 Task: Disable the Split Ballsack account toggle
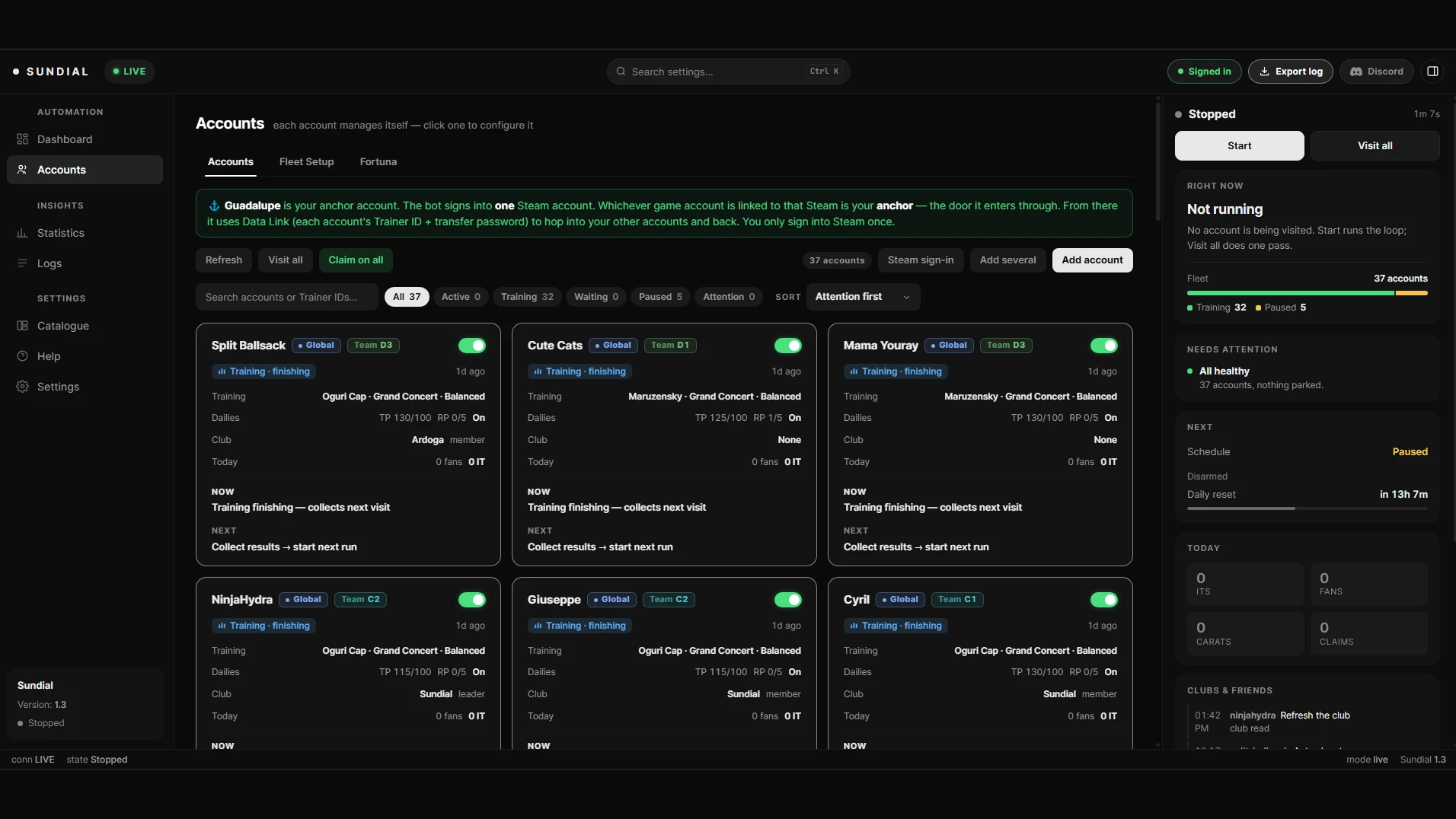tap(472, 346)
